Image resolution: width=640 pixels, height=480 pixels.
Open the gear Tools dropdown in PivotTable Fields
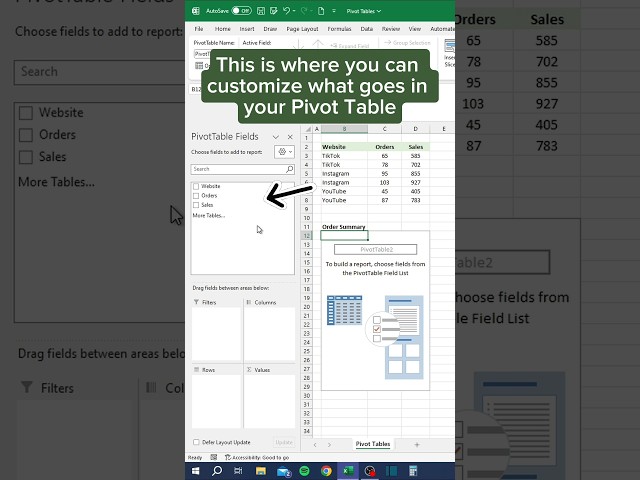(x=284, y=152)
